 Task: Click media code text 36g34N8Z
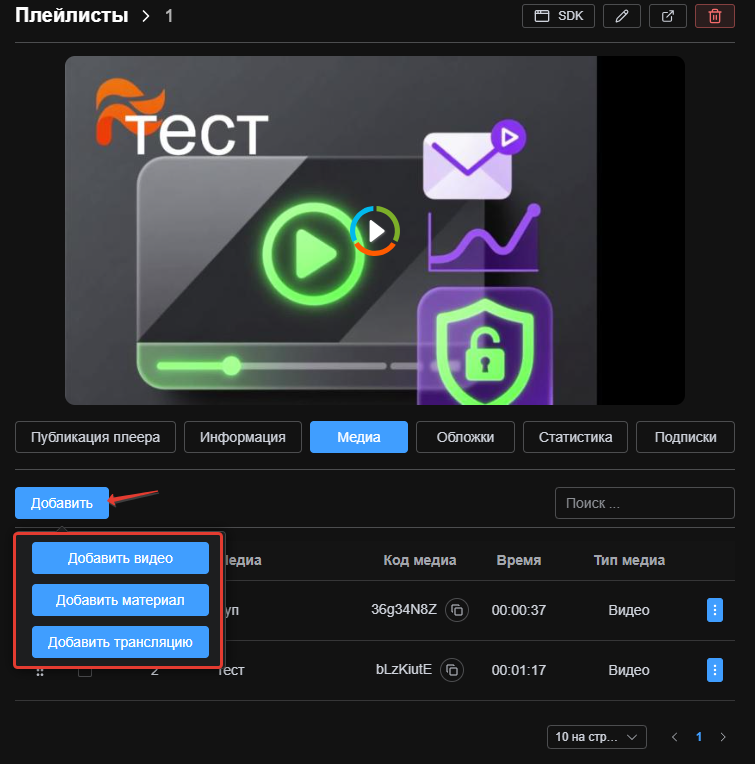(404, 610)
